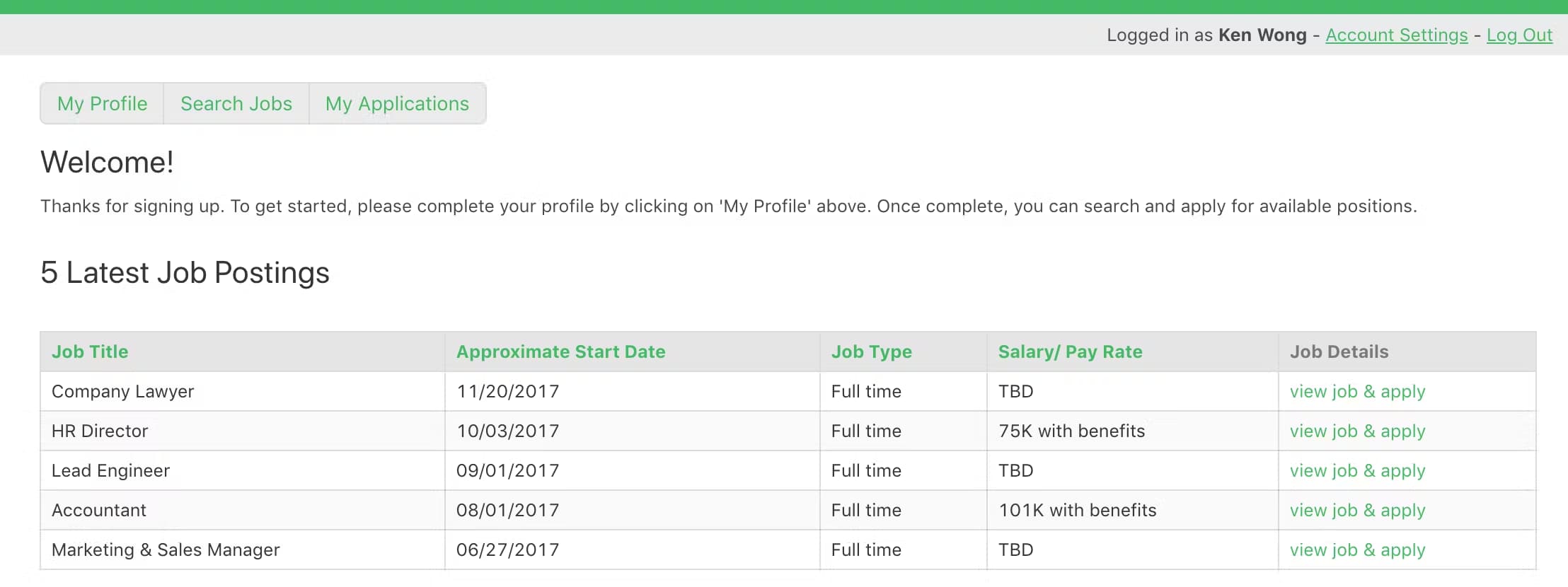This screenshot has height=587, width=1568.
Task: Sort by Approximate Start Date column
Action: click(560, 351)
